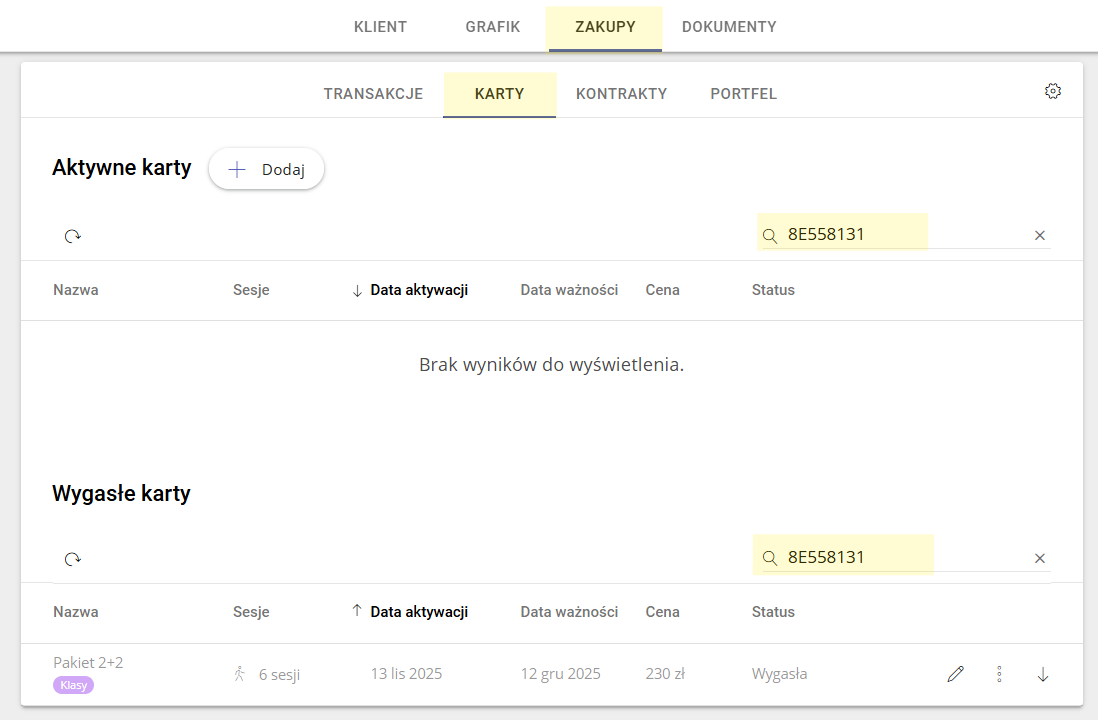Sort active cards by Data aktywacji
This screenshot has height=720, width=1098.
point(418,290)
